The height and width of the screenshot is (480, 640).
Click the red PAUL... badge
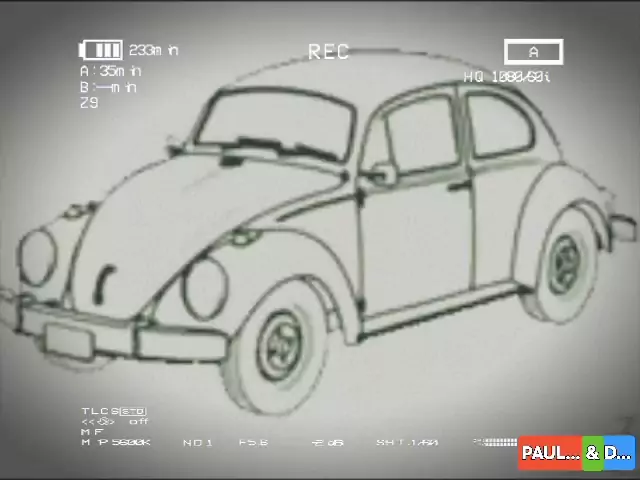pyautogui.click(x=550, y=453)
